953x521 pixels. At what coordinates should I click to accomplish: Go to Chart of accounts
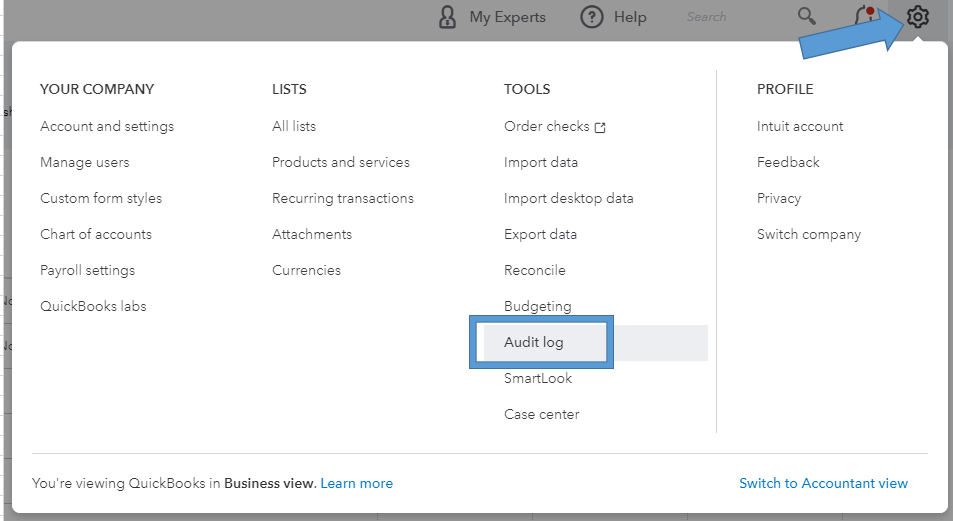(96, 234)
